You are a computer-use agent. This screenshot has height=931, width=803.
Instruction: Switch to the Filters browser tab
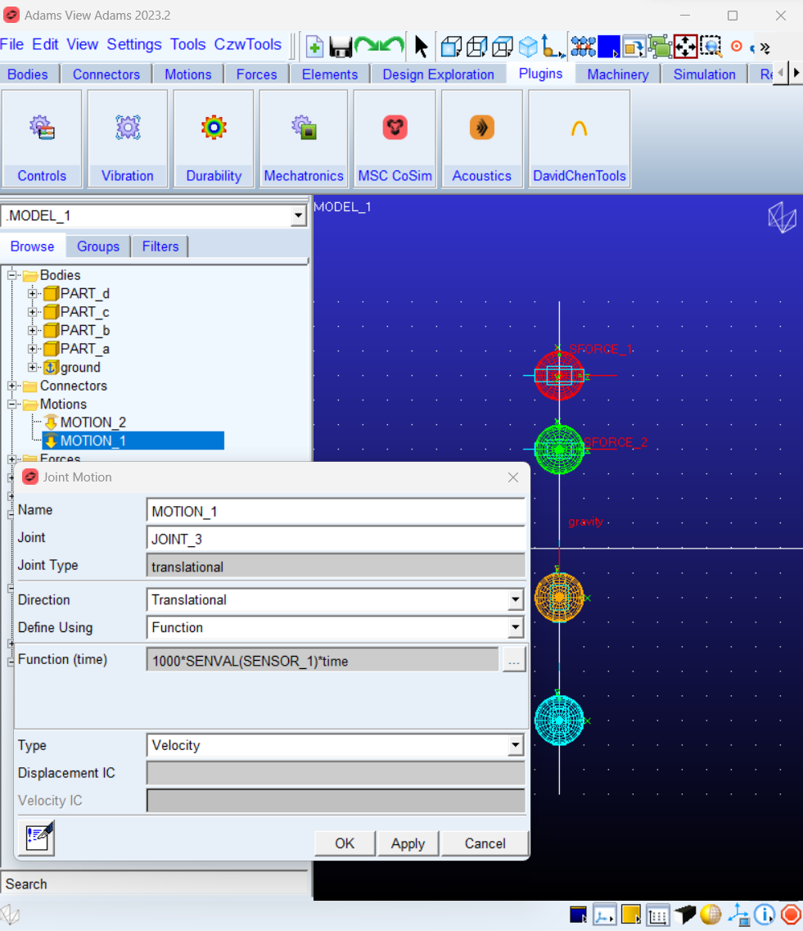click(160, 246)
